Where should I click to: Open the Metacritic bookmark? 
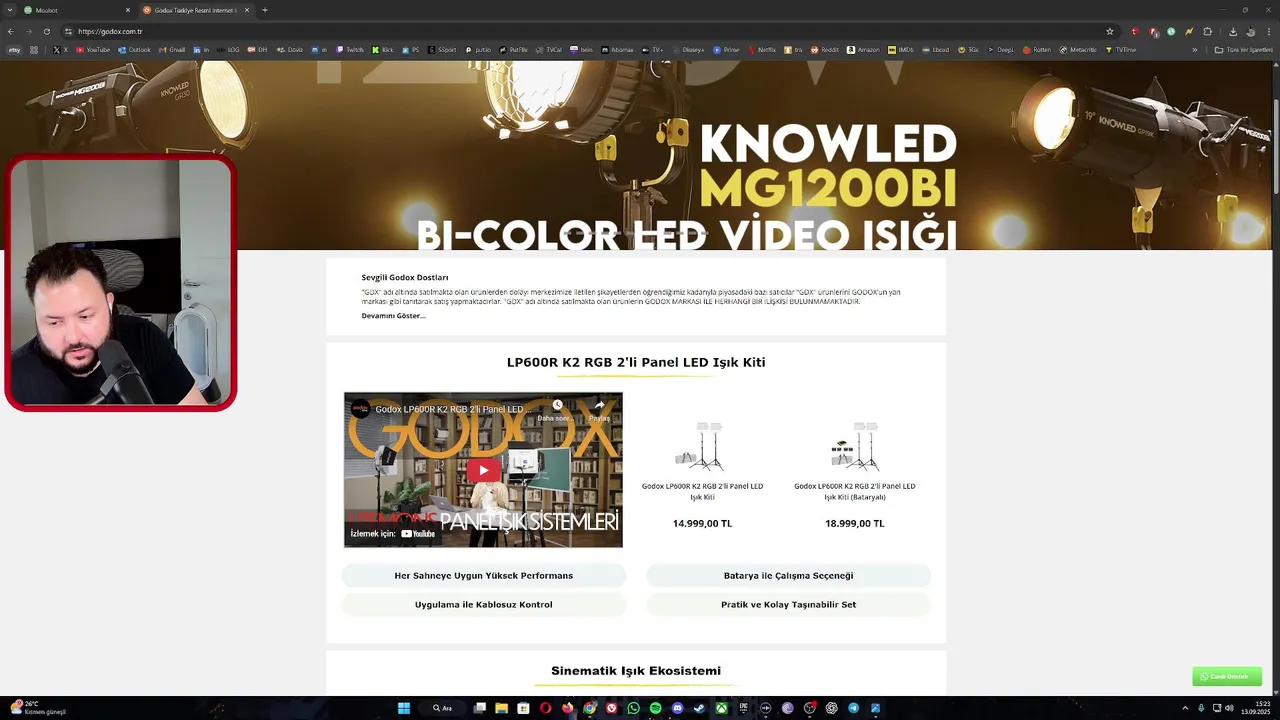click(1078, 49)
